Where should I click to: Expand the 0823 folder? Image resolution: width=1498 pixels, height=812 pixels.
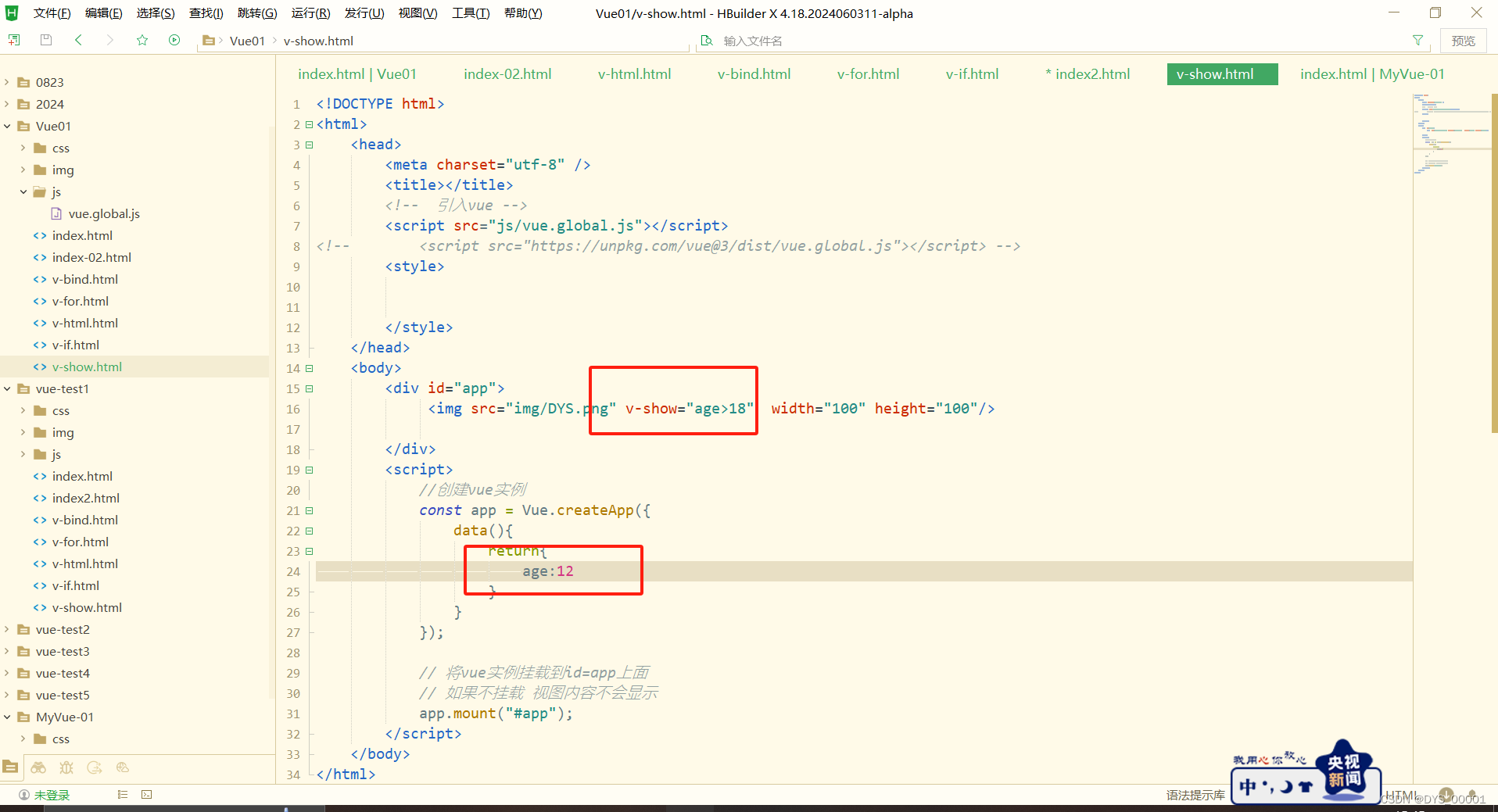7,82
